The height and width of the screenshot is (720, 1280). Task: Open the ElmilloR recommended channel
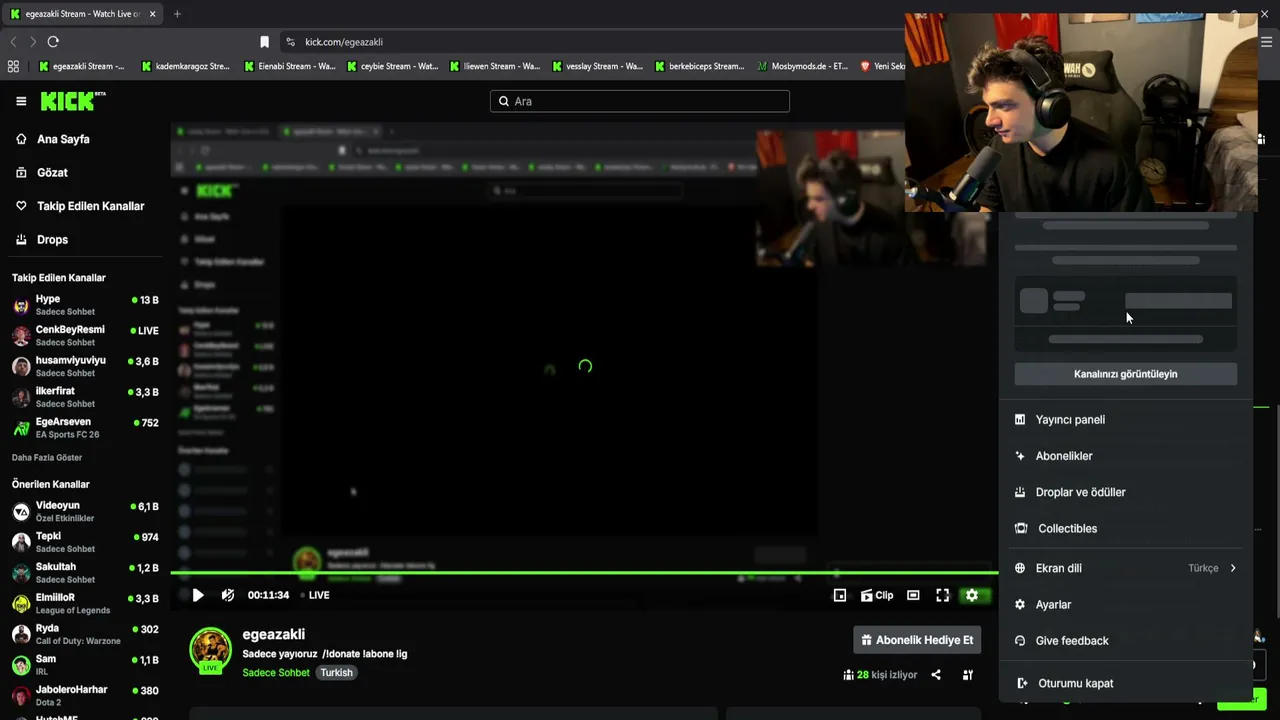coord(85,604)
